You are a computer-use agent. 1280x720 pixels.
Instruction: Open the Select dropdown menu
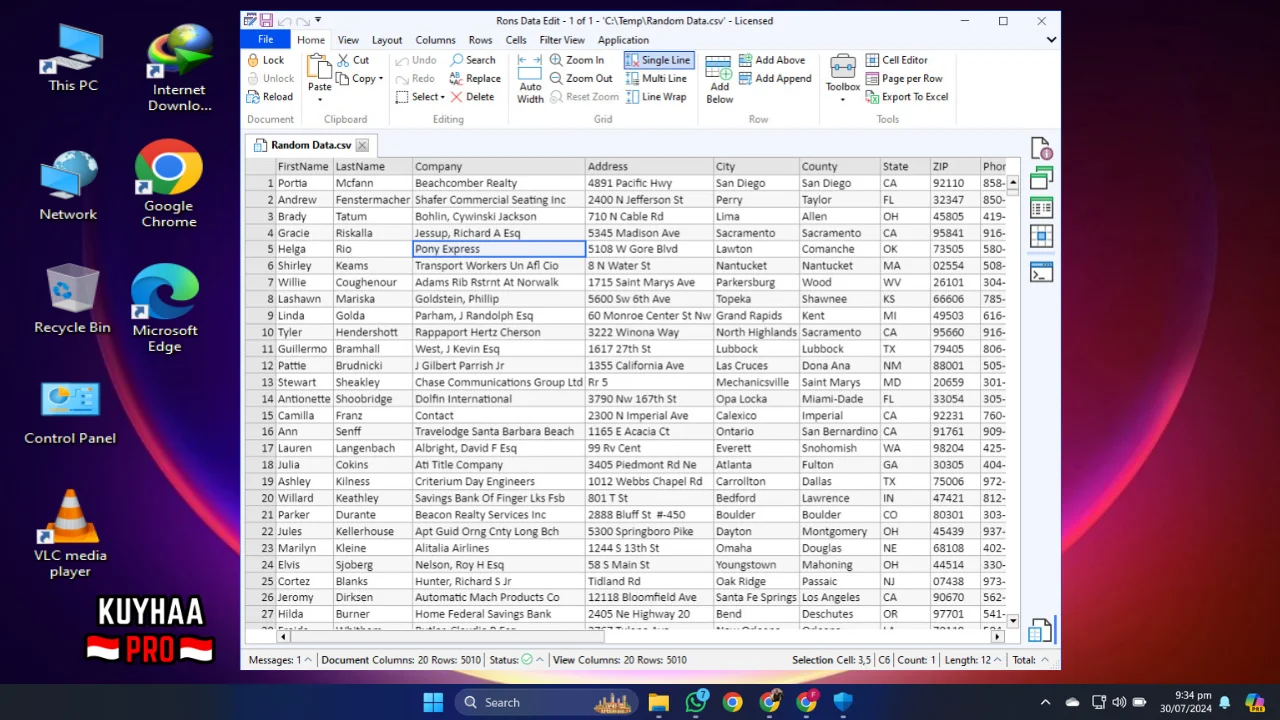[x=420, y=97]
